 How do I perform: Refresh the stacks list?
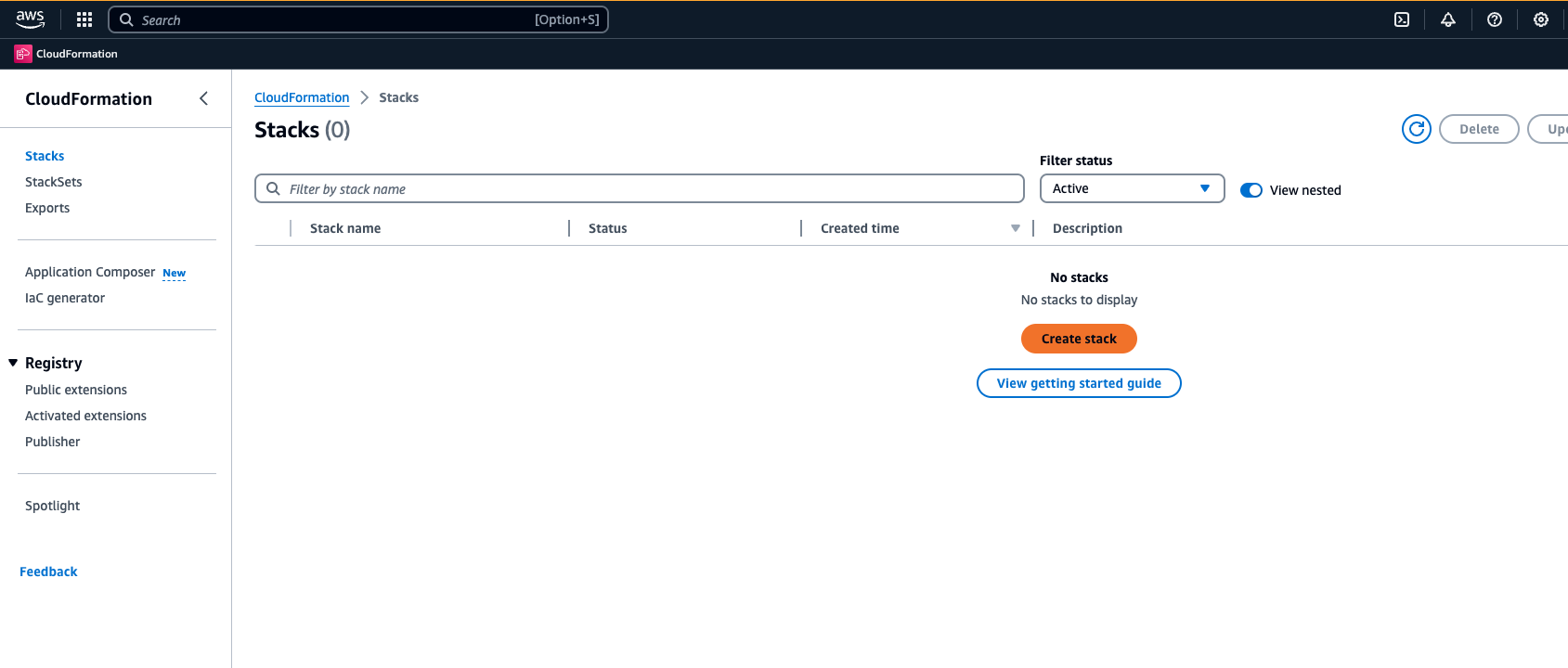click(x=1417, y=129)
